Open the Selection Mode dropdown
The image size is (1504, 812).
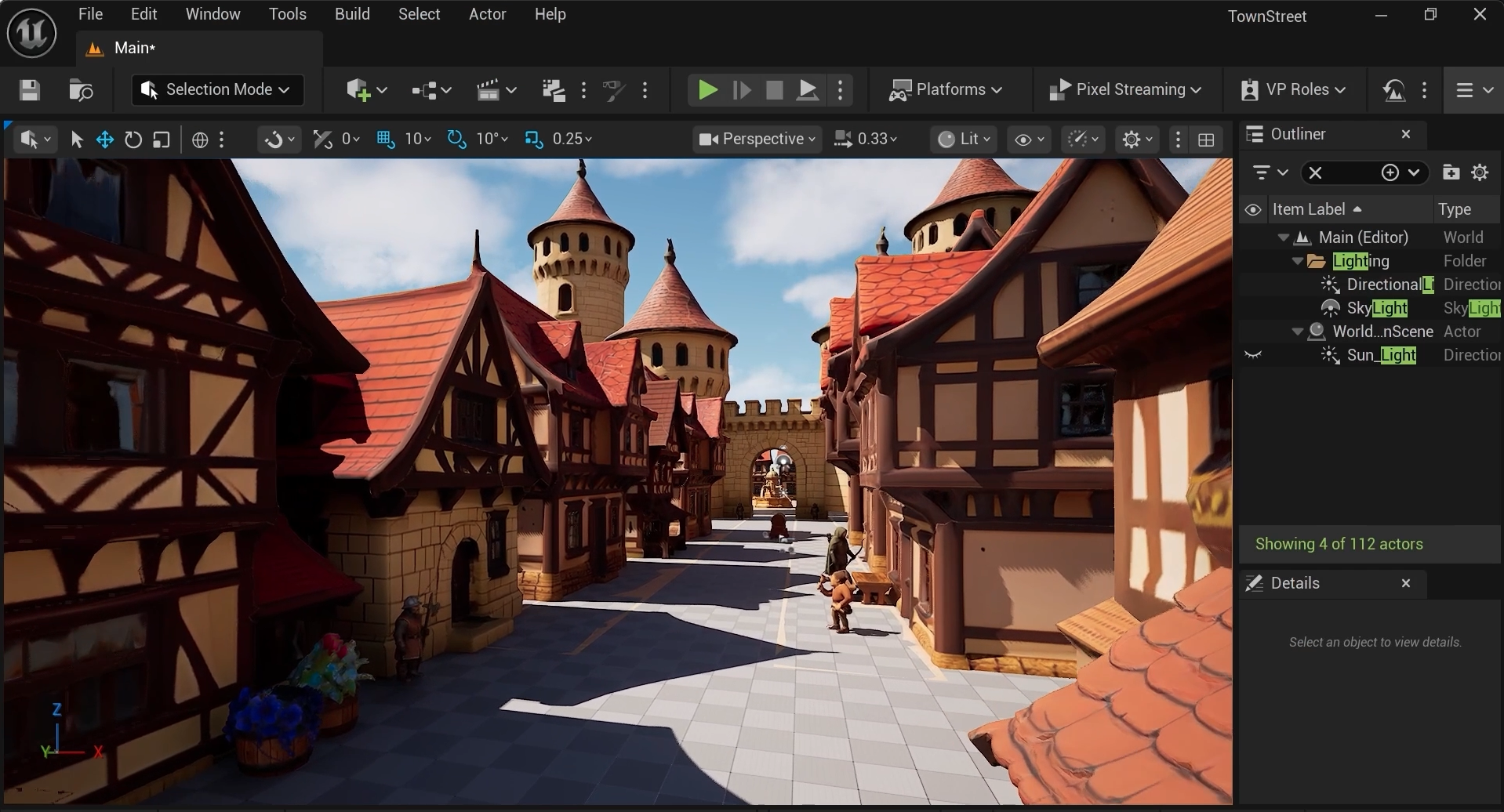click(217, 90)
